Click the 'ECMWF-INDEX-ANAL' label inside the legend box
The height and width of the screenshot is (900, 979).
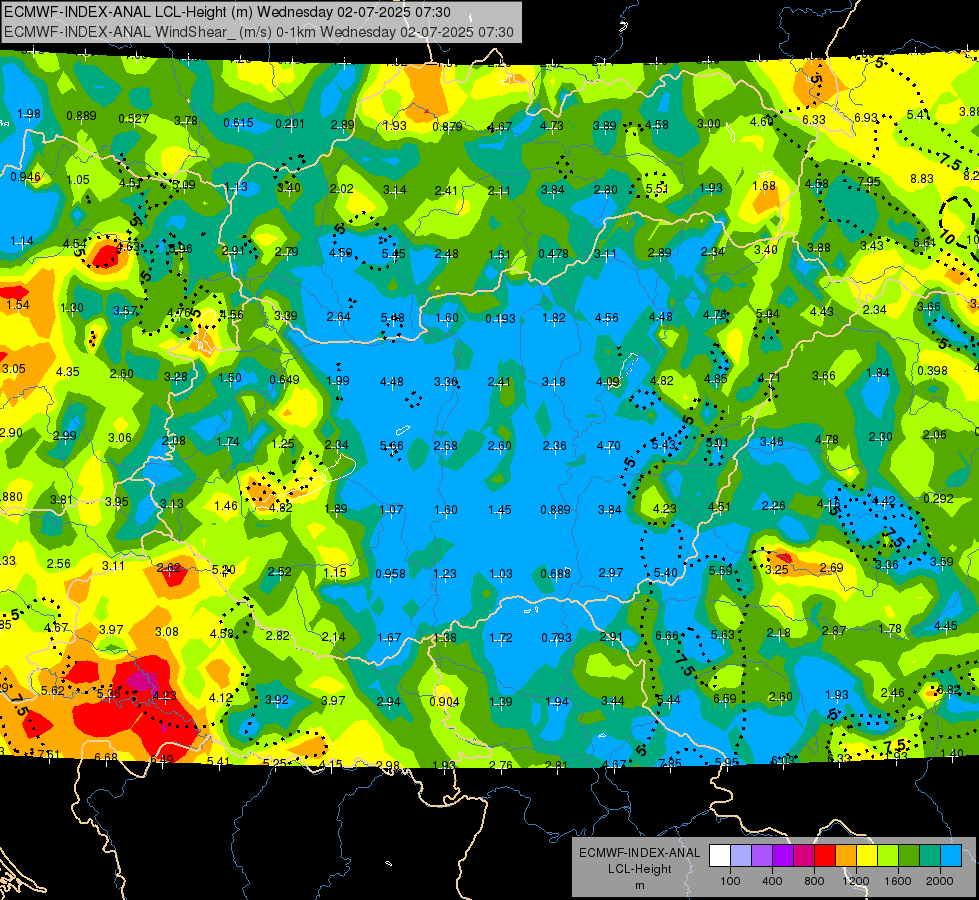tap(639, 853)
